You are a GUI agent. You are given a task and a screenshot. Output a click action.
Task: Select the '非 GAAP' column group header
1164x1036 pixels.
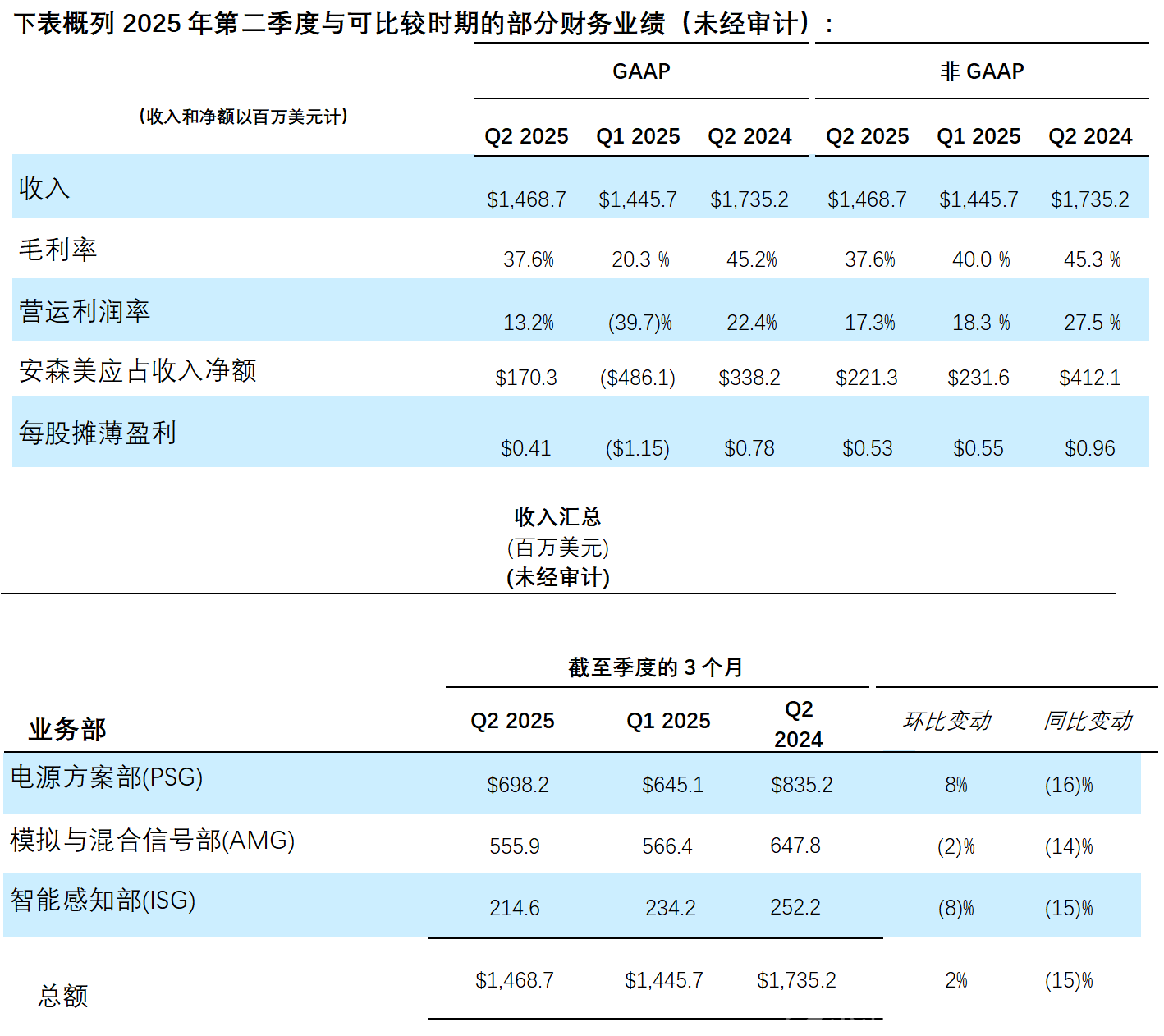[982, 71]
